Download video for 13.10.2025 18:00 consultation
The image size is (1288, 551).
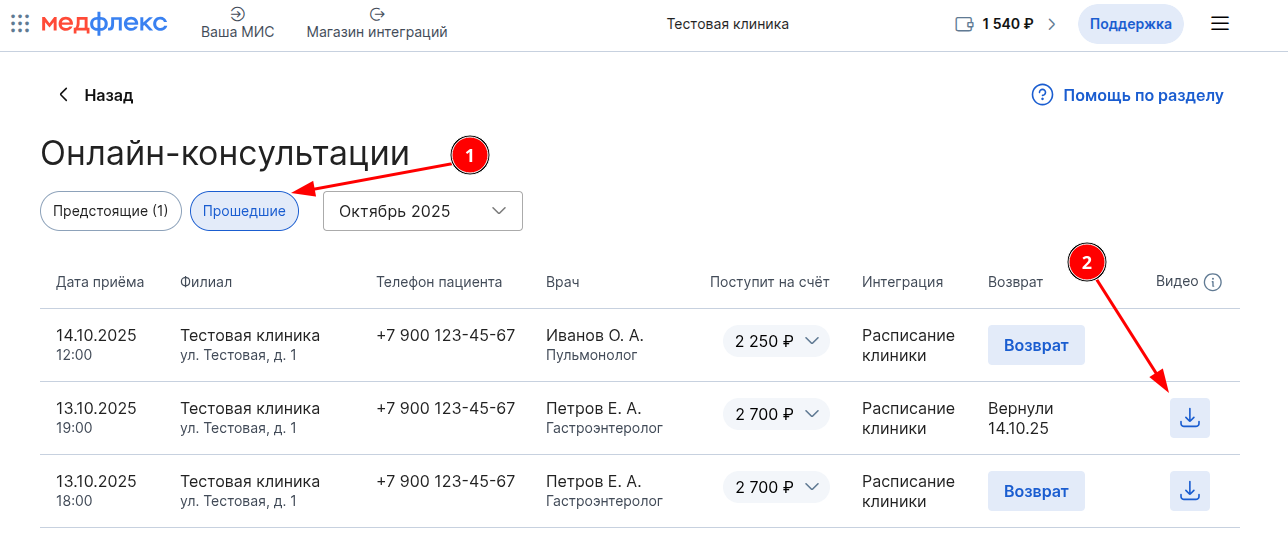click(x=1190, y=491)
